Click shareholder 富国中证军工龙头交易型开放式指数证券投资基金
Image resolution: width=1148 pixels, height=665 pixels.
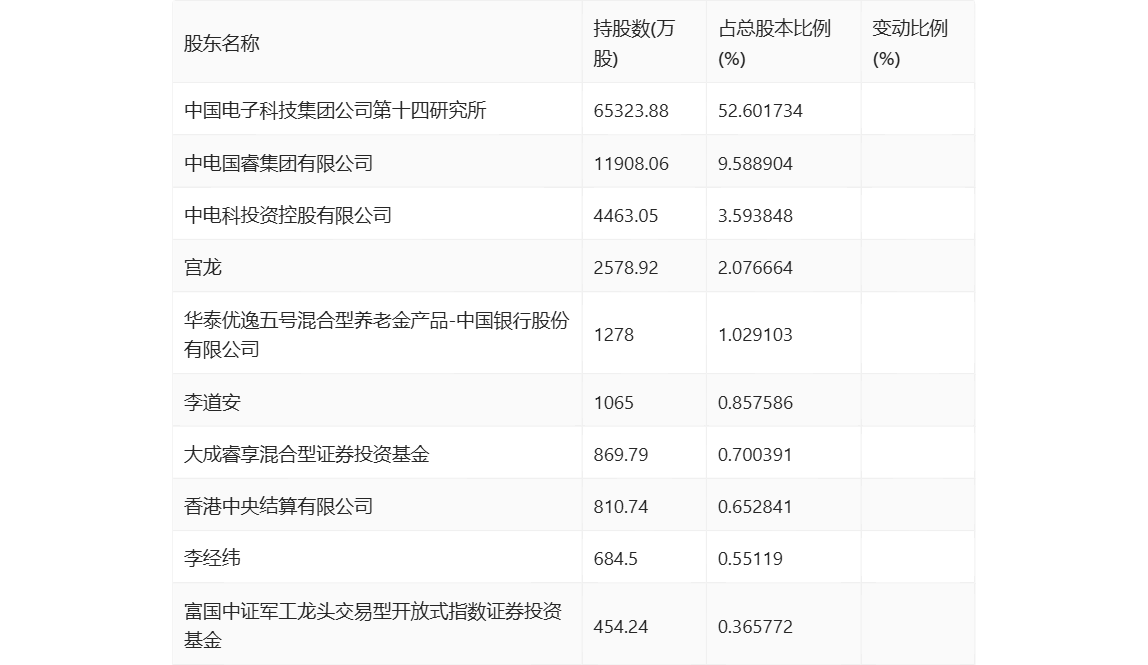pyautogui.click(x=373, y=625)
